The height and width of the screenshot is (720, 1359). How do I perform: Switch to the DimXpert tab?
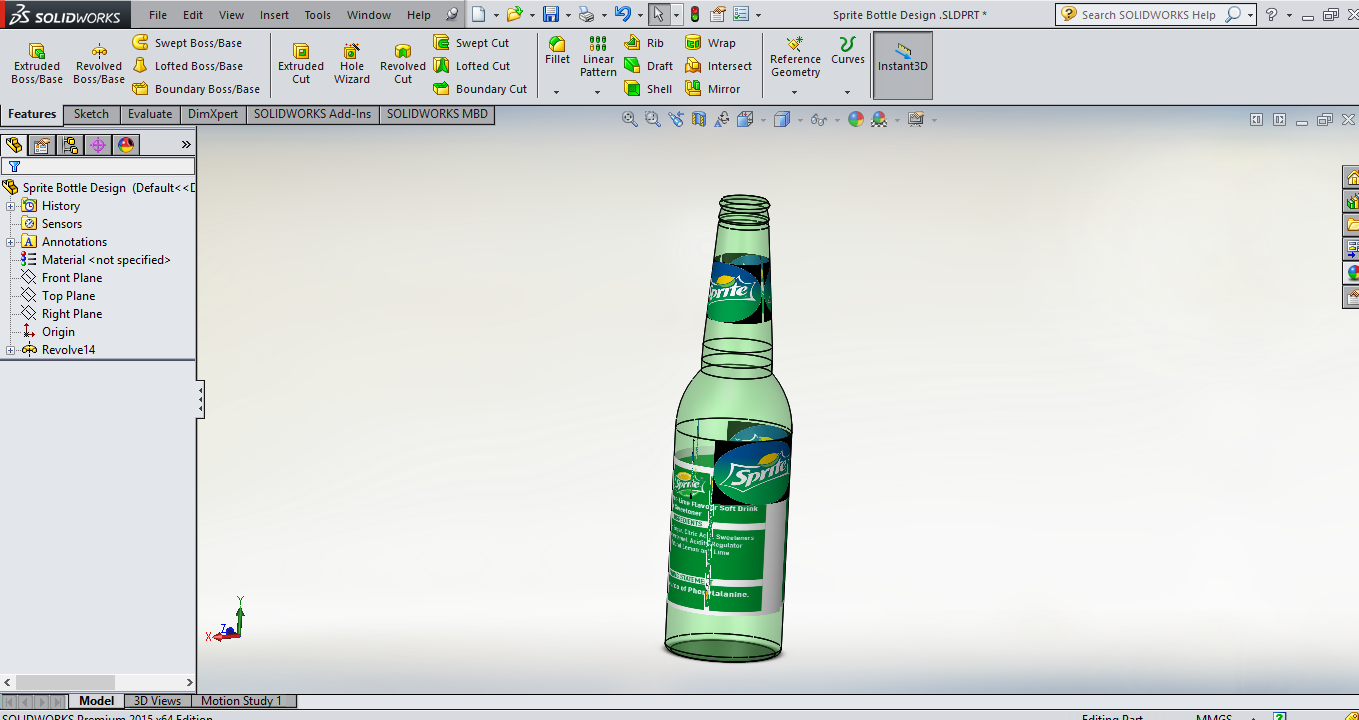[213, 114]
